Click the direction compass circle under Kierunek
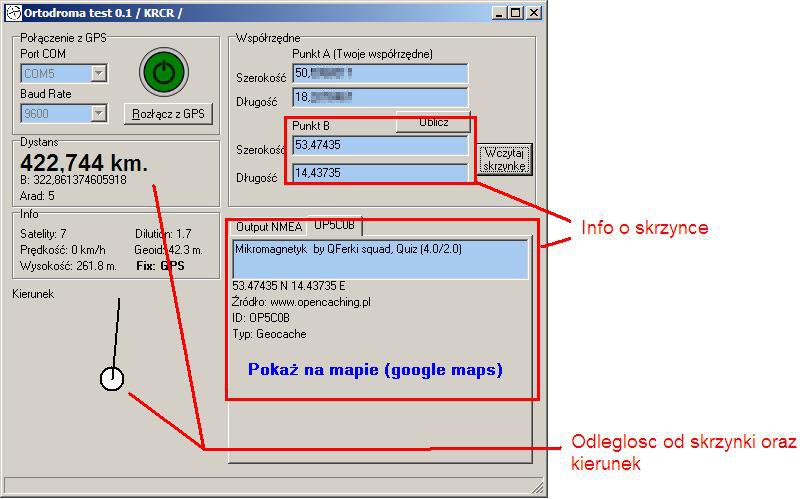This screenshot has width=804, height=499. tap(112, 379)
